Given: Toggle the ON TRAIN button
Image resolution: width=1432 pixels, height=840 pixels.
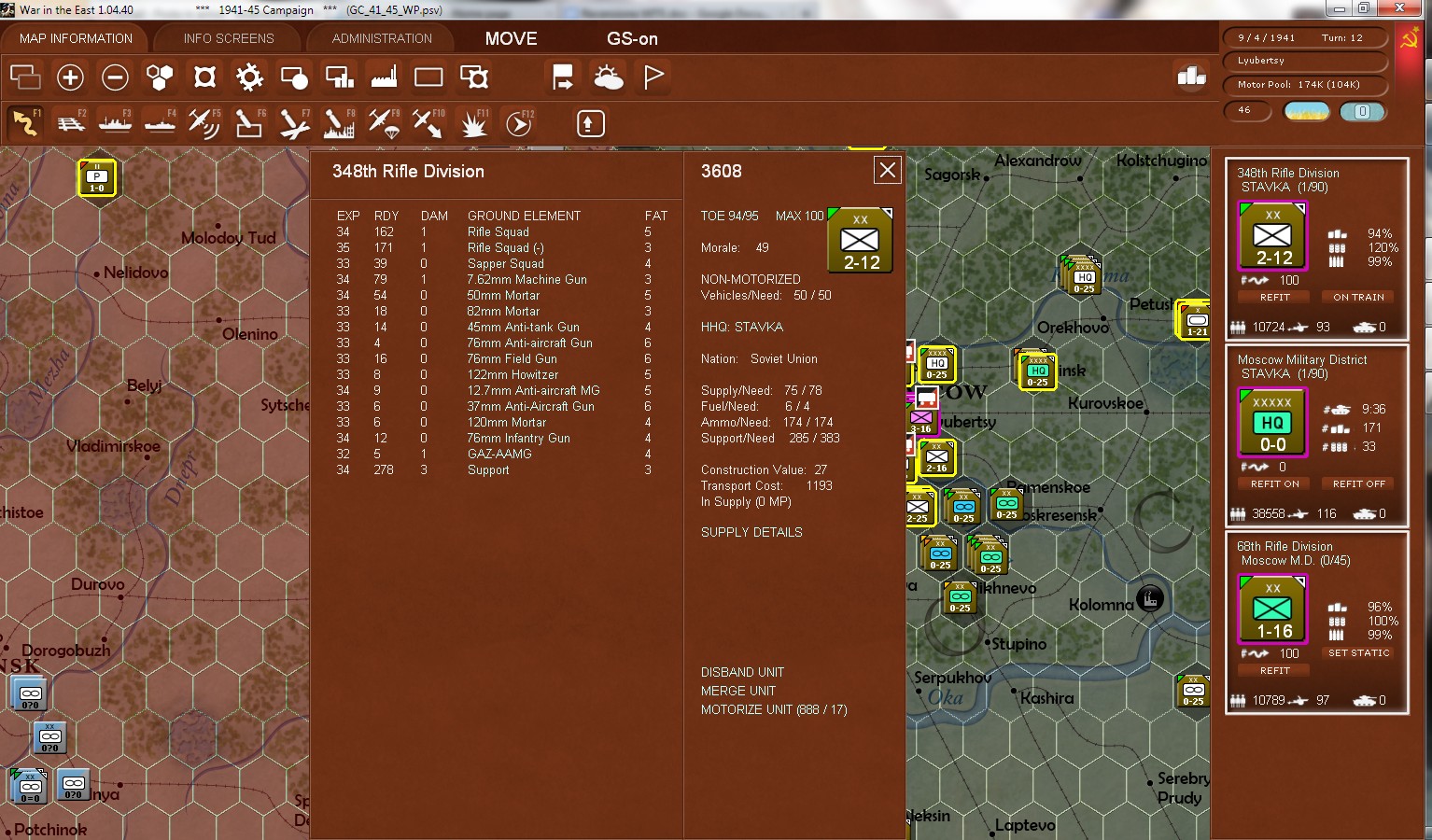Looking at the screenshot, I should pos(1358,297).
